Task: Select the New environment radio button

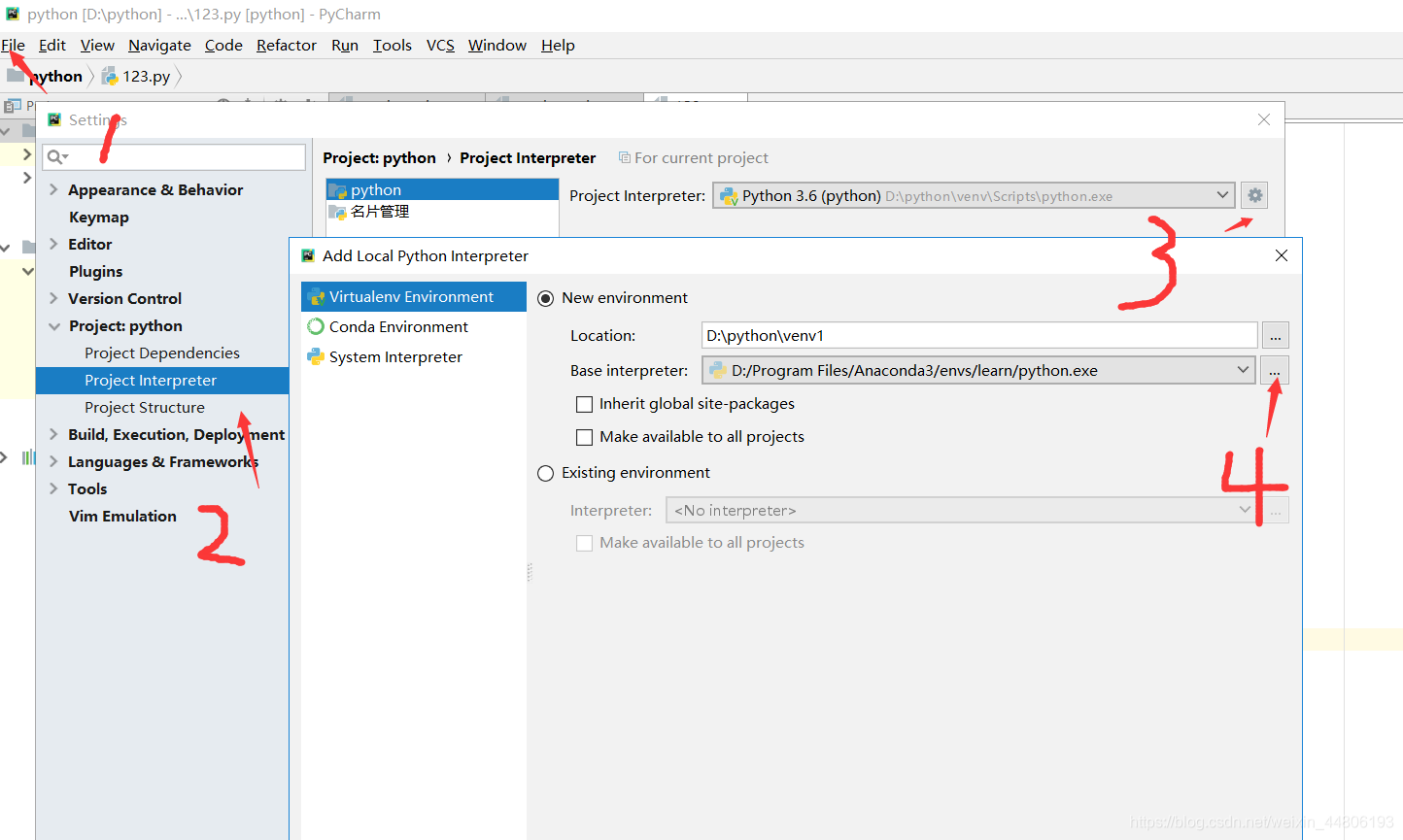Action: (x=546, y=298)
